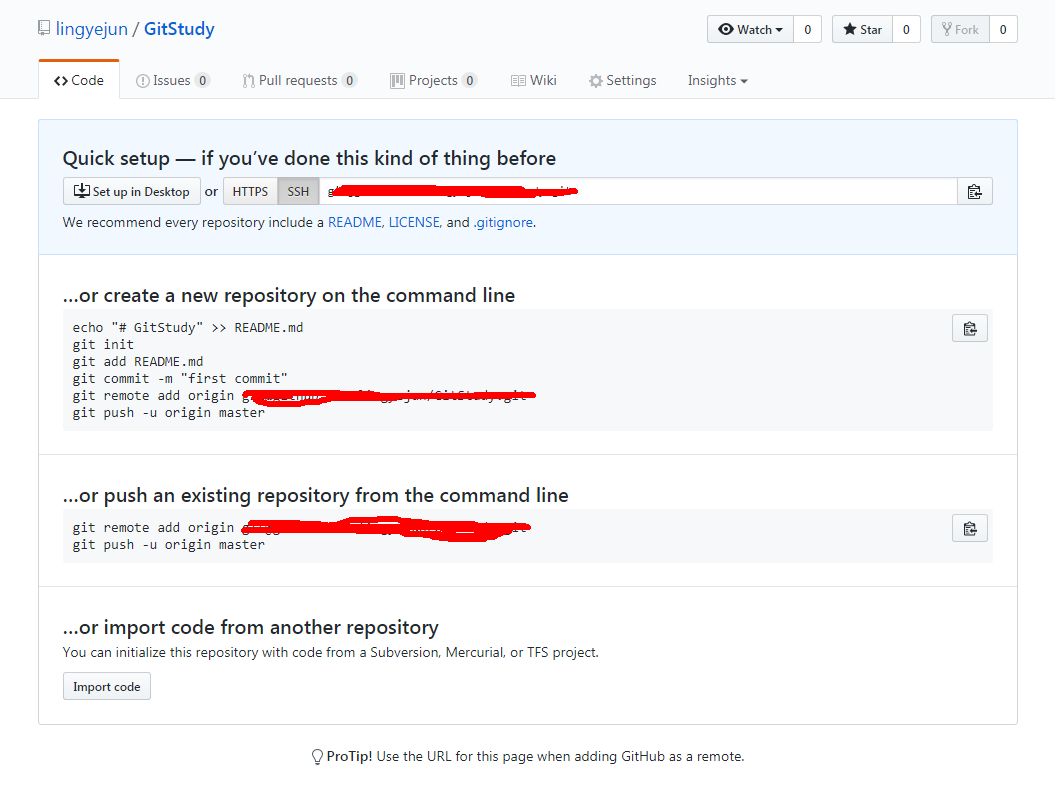Click the git commit -m "first commit" line

coord(180,379)
